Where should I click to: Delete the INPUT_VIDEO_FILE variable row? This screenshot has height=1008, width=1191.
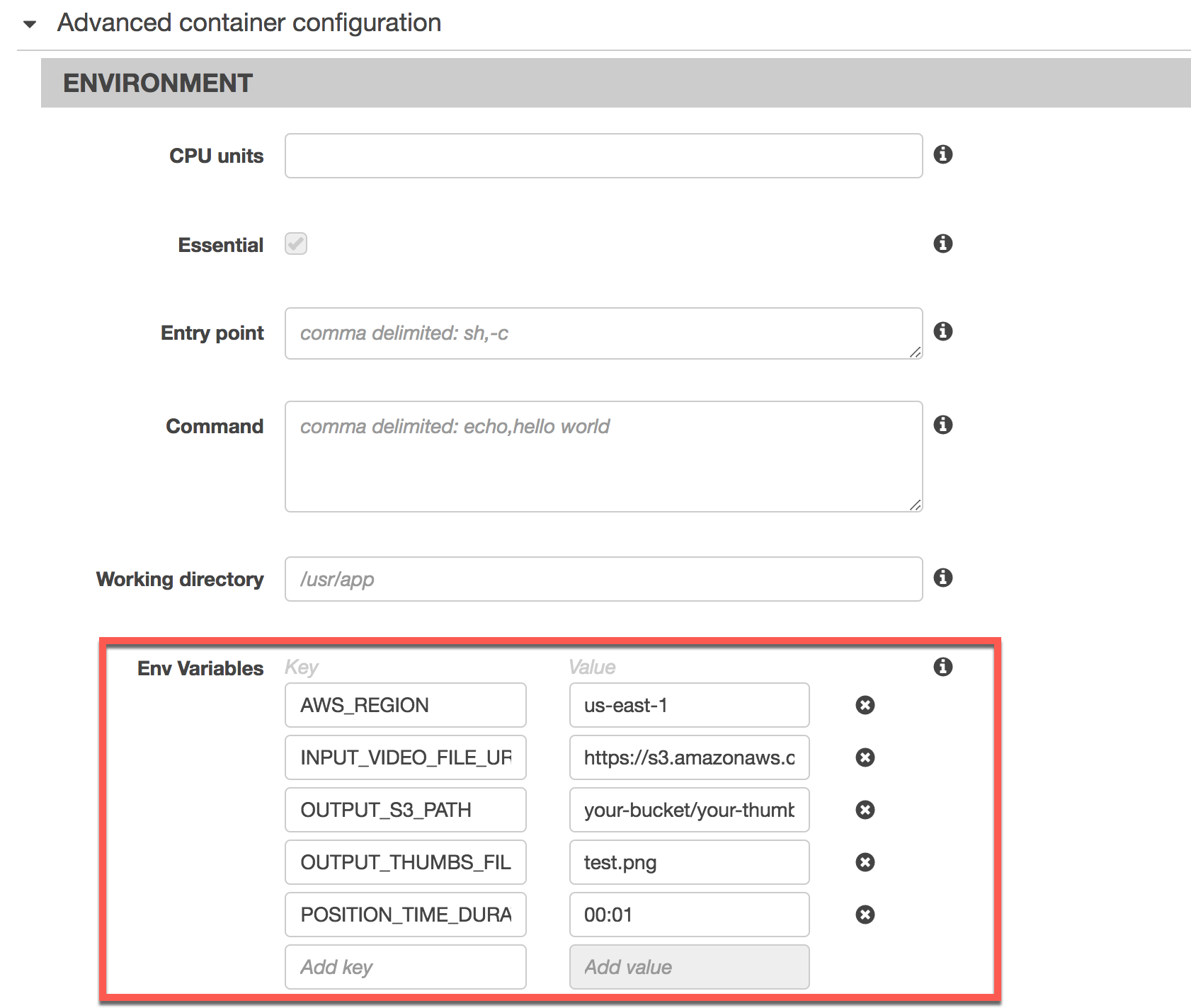pos(865,757)
